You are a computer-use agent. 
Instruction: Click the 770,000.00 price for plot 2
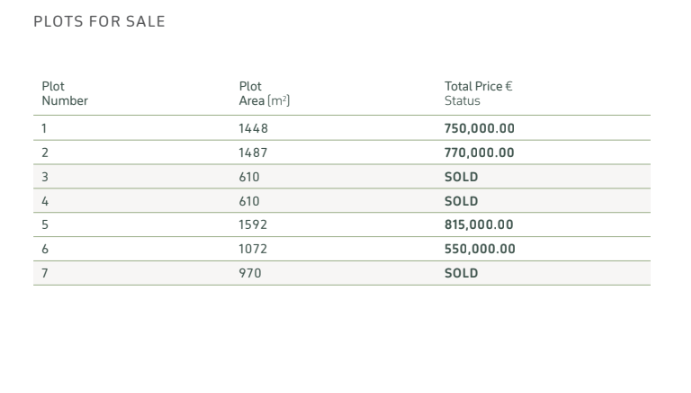[x=479, y=152]
